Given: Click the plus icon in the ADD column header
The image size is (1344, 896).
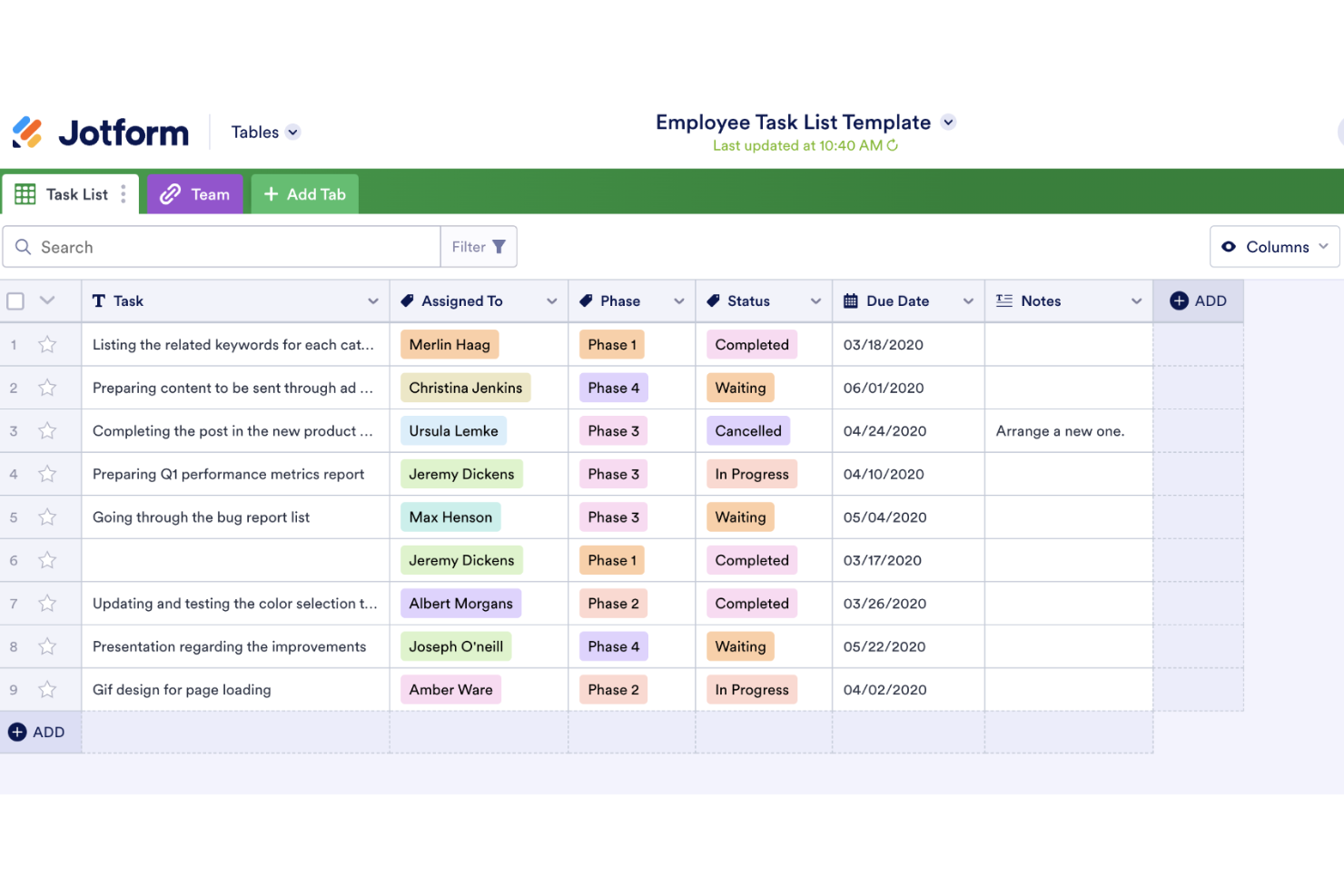Looking at the screenshot, I should point(1179,300).
